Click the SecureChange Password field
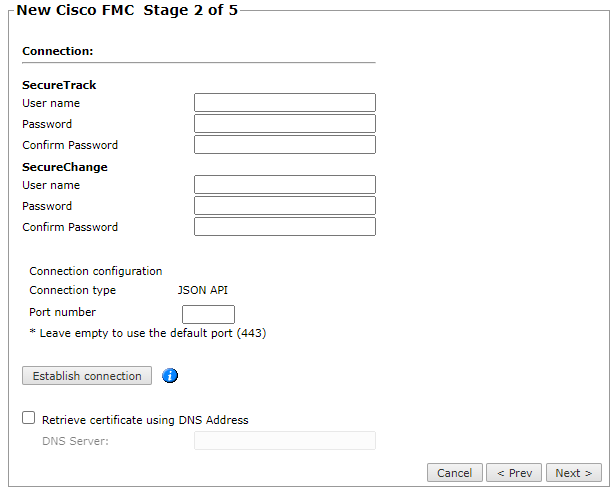The height and width of the screenshot is (488, 612). pyautogui.click(x=284, y=206)
